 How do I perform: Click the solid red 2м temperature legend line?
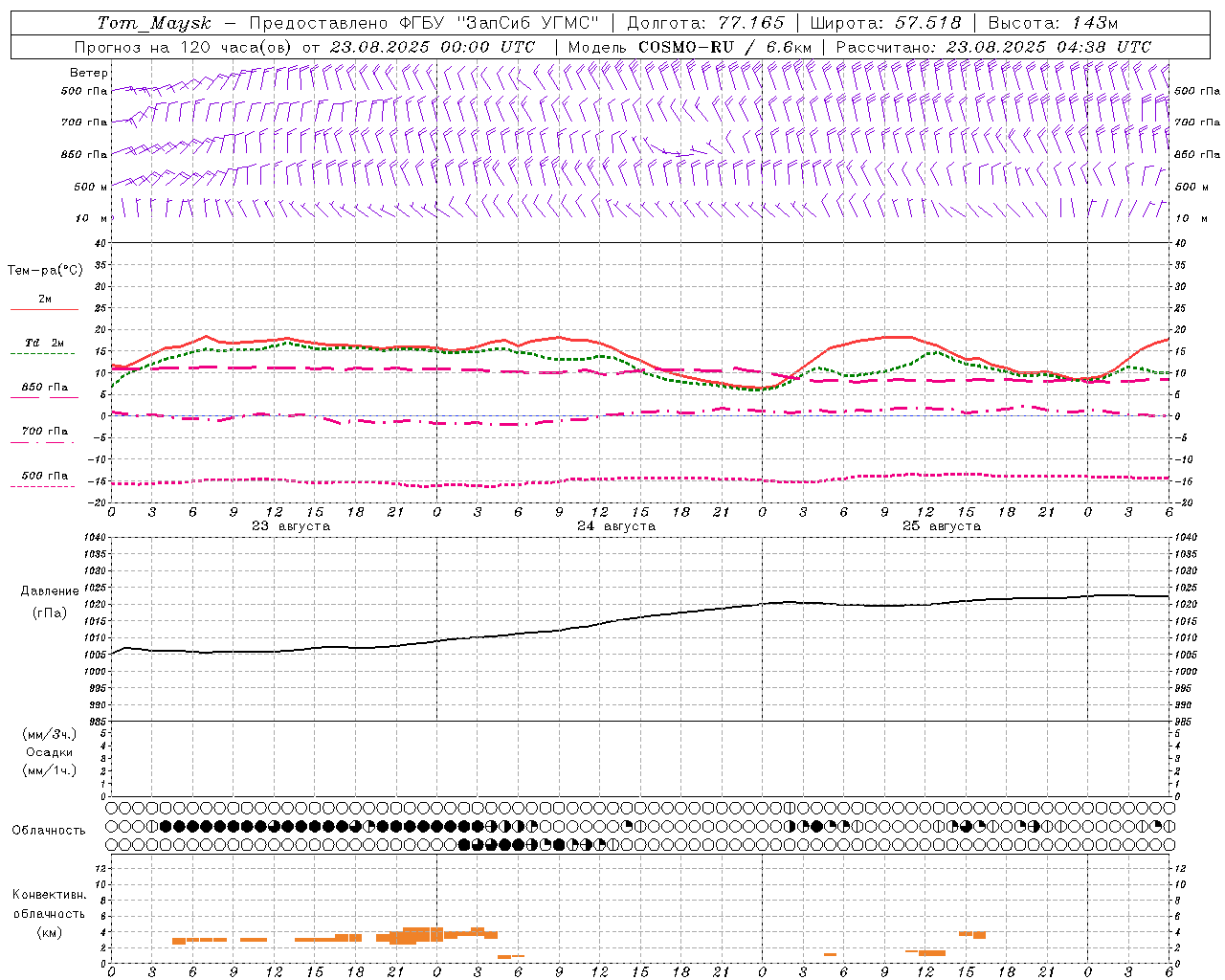click(x=44, y=310)
